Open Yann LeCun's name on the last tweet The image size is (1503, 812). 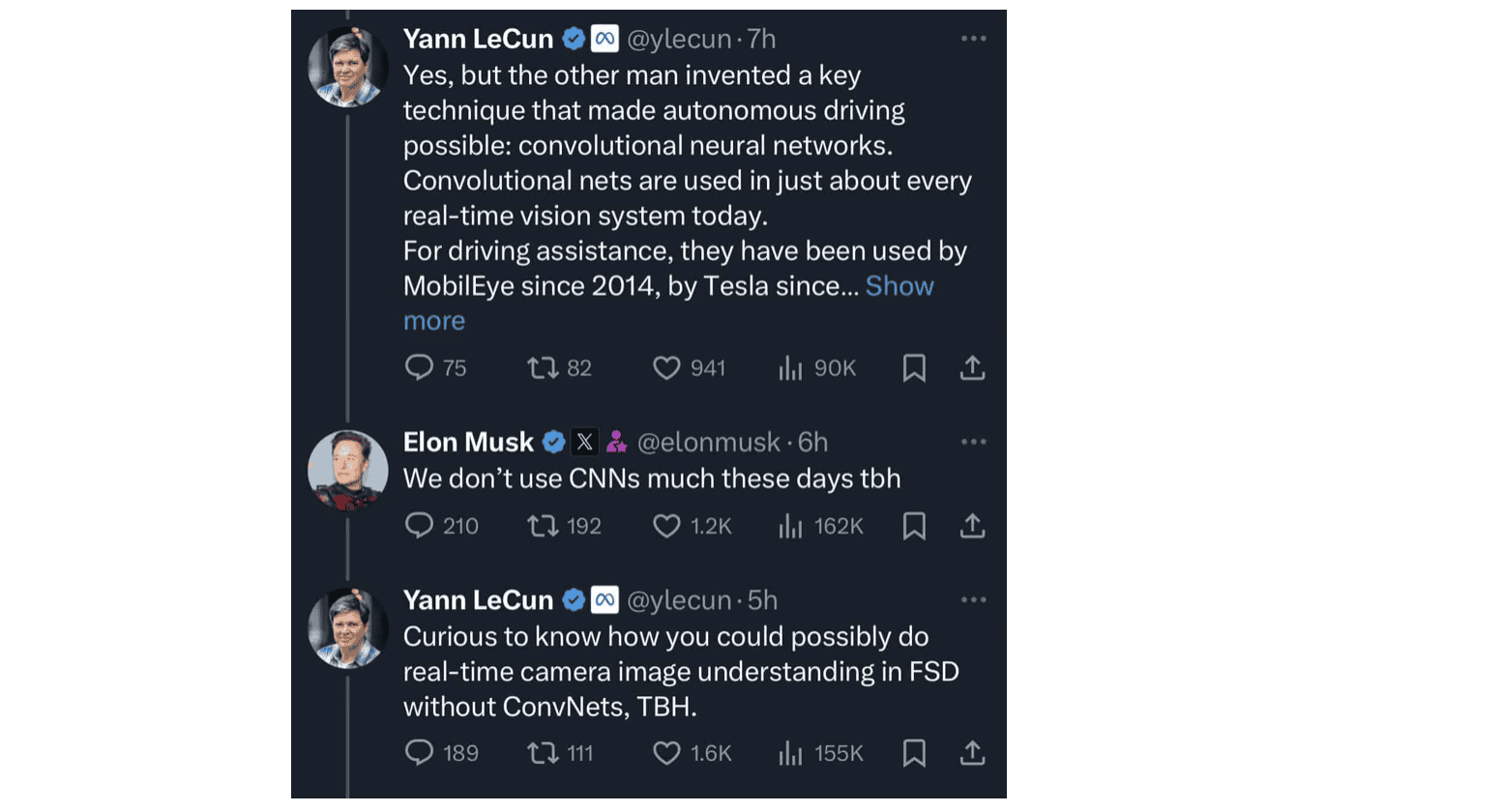point(478,600)
